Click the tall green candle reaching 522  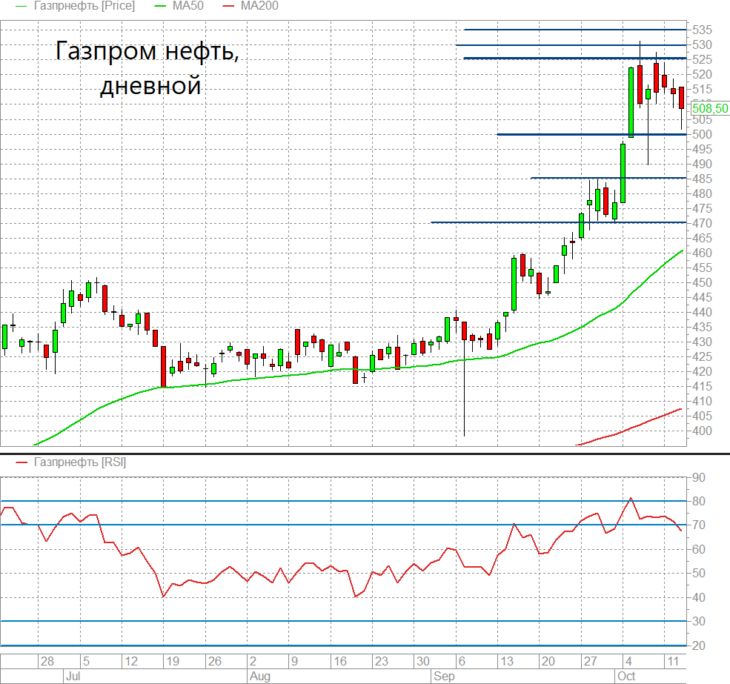click(631, 102)
